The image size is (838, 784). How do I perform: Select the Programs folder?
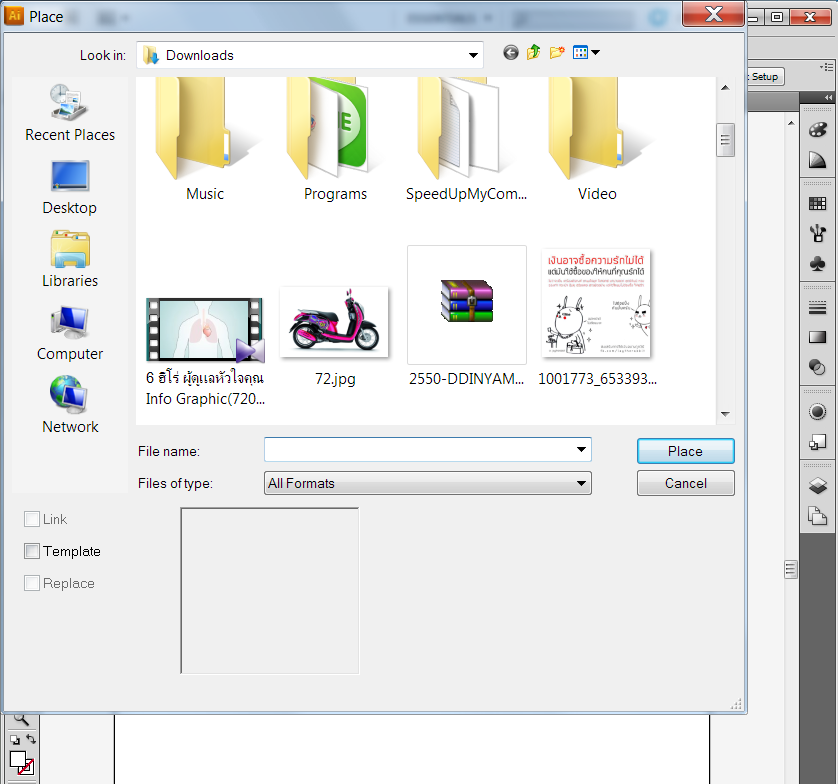[335, 140]
